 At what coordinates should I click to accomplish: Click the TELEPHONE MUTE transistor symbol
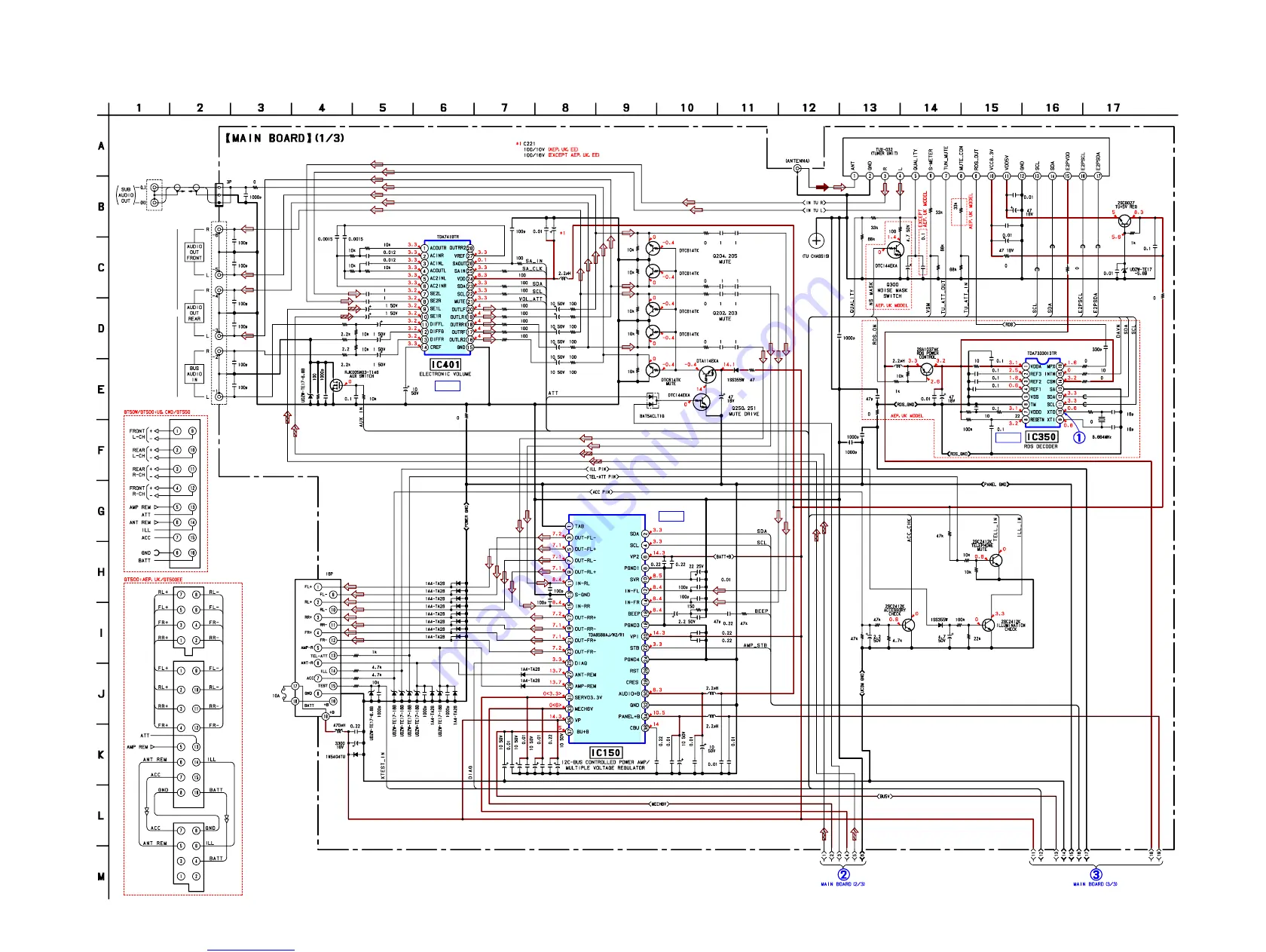pos(995,560)
